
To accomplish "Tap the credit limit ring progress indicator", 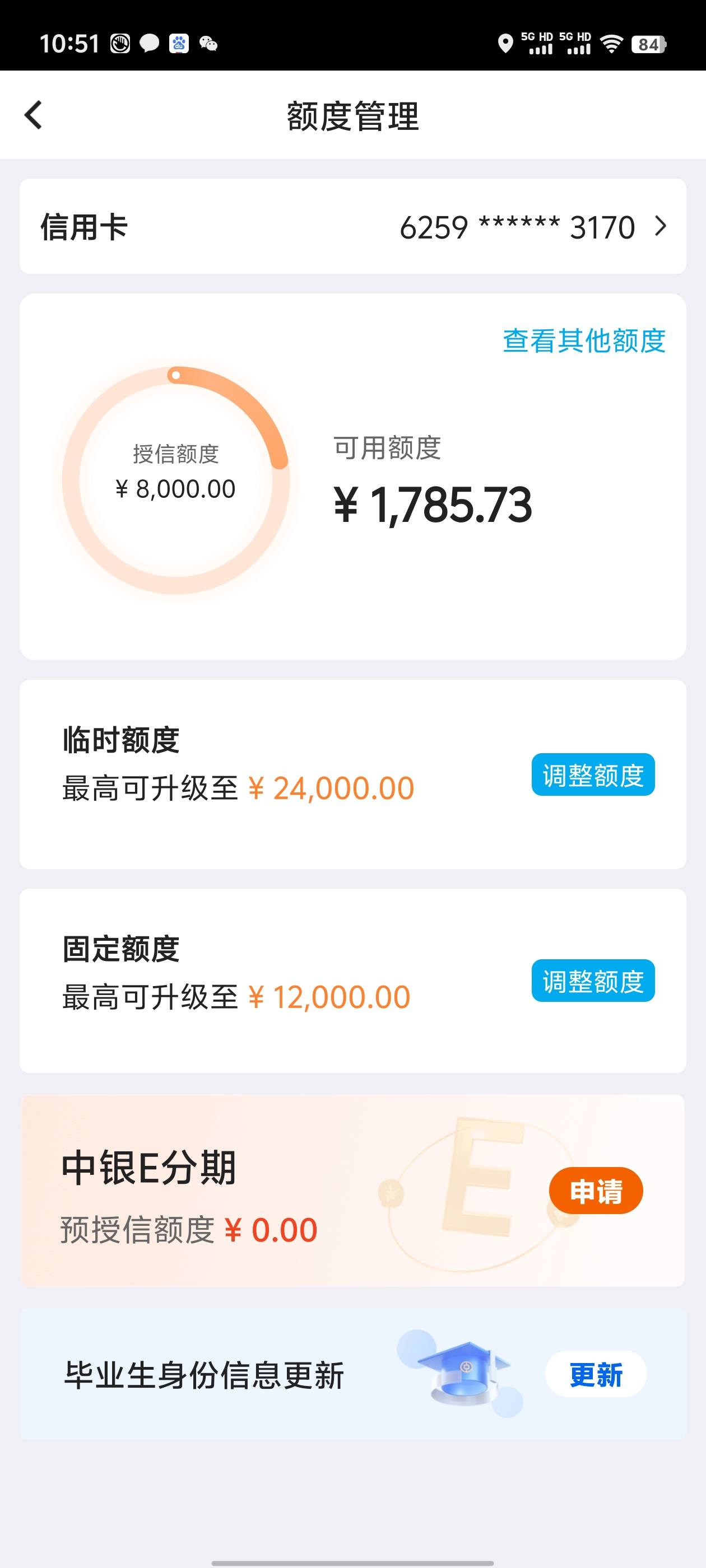I will pos(175,480).
